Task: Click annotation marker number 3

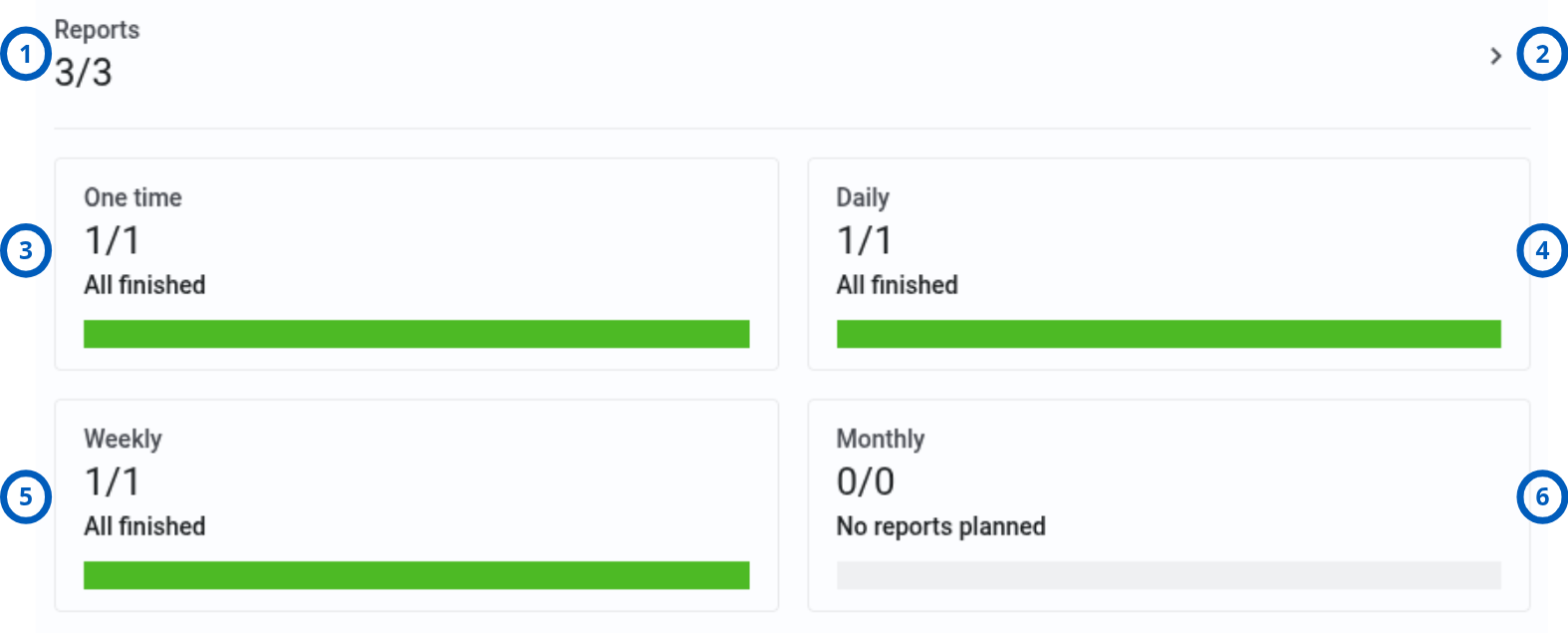Action: pos(25,250)
